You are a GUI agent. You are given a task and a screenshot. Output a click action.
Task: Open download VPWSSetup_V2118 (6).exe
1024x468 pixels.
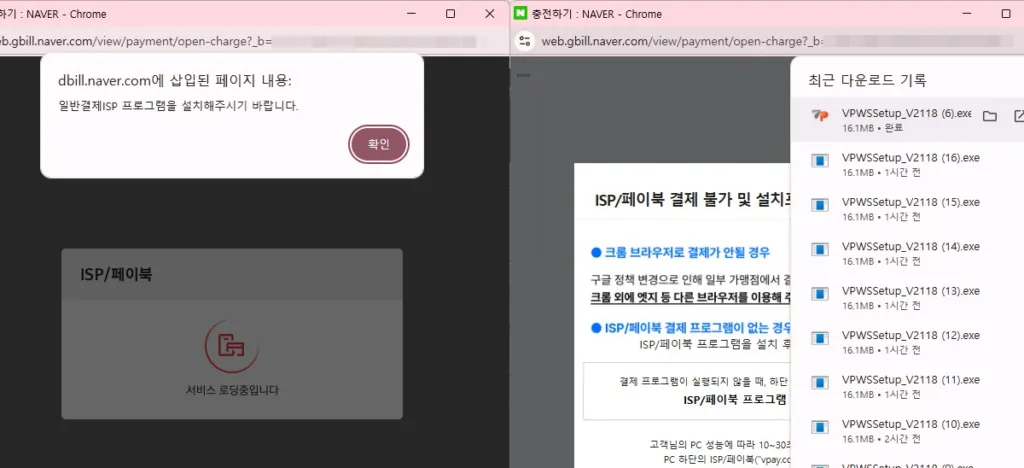coord(906,113)
